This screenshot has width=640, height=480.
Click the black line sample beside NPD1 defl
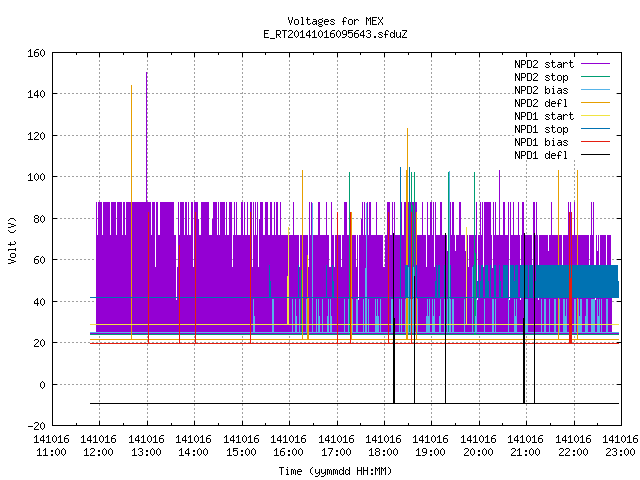(595, 155)
